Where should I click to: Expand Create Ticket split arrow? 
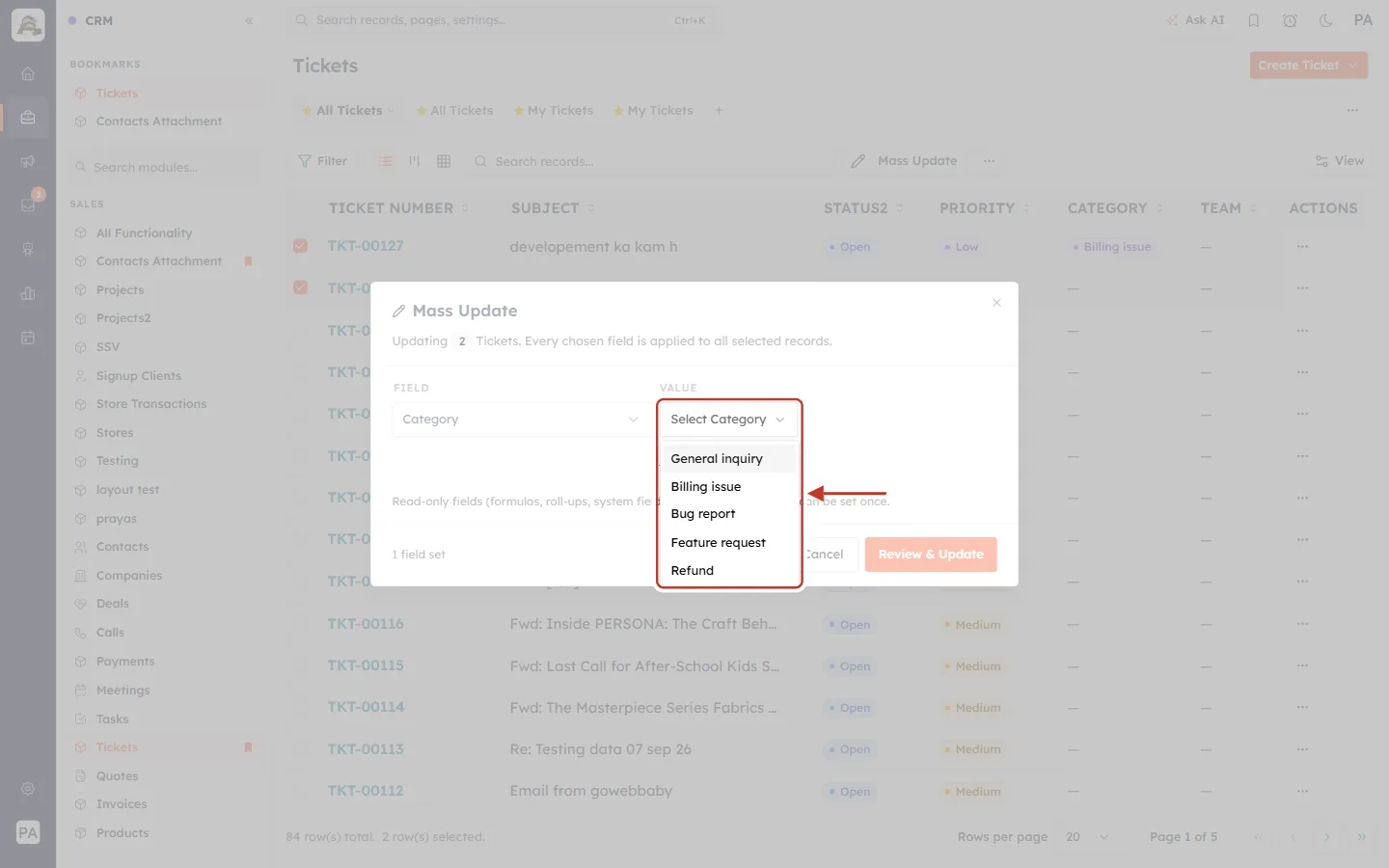1354,66
